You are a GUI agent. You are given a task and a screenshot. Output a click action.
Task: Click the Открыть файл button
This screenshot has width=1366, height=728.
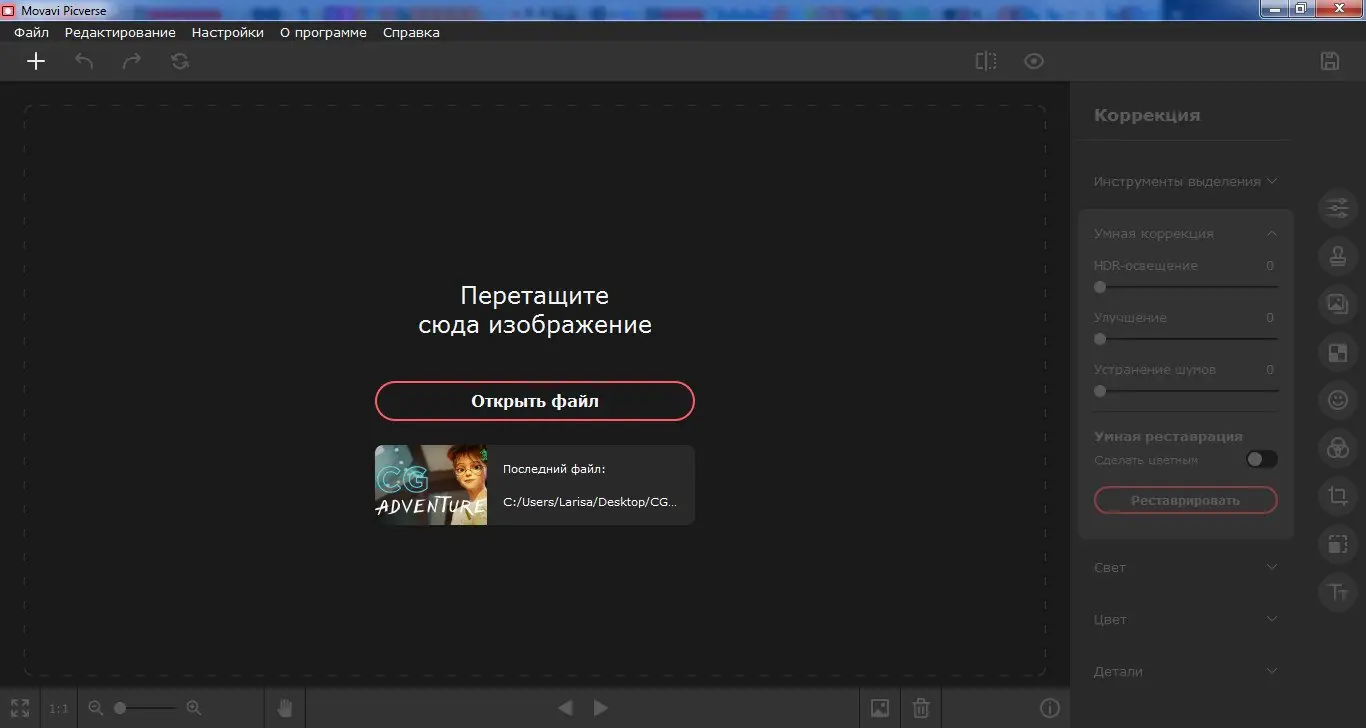pyautogui.click(x=534, y=400)
